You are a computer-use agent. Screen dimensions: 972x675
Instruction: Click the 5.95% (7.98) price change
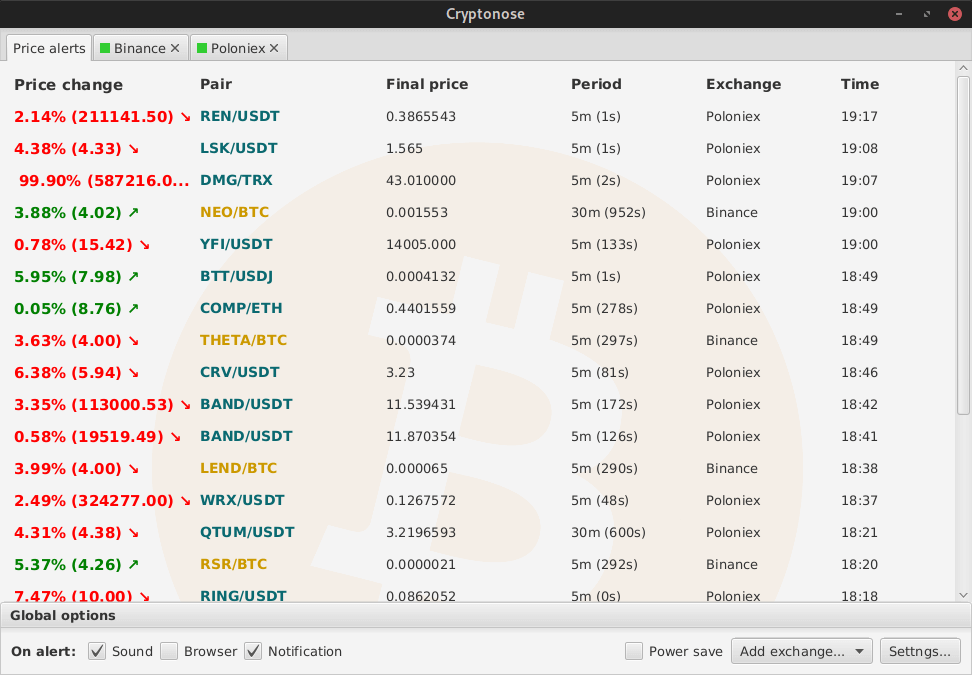68,276
